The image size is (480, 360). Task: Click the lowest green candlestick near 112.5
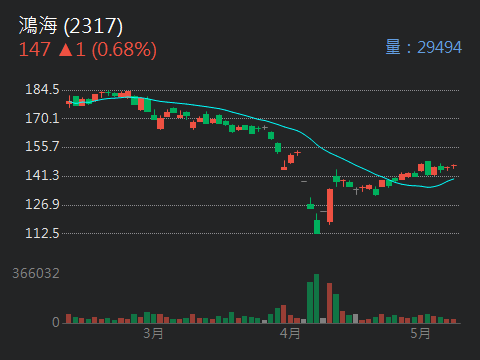click(317, 224)
